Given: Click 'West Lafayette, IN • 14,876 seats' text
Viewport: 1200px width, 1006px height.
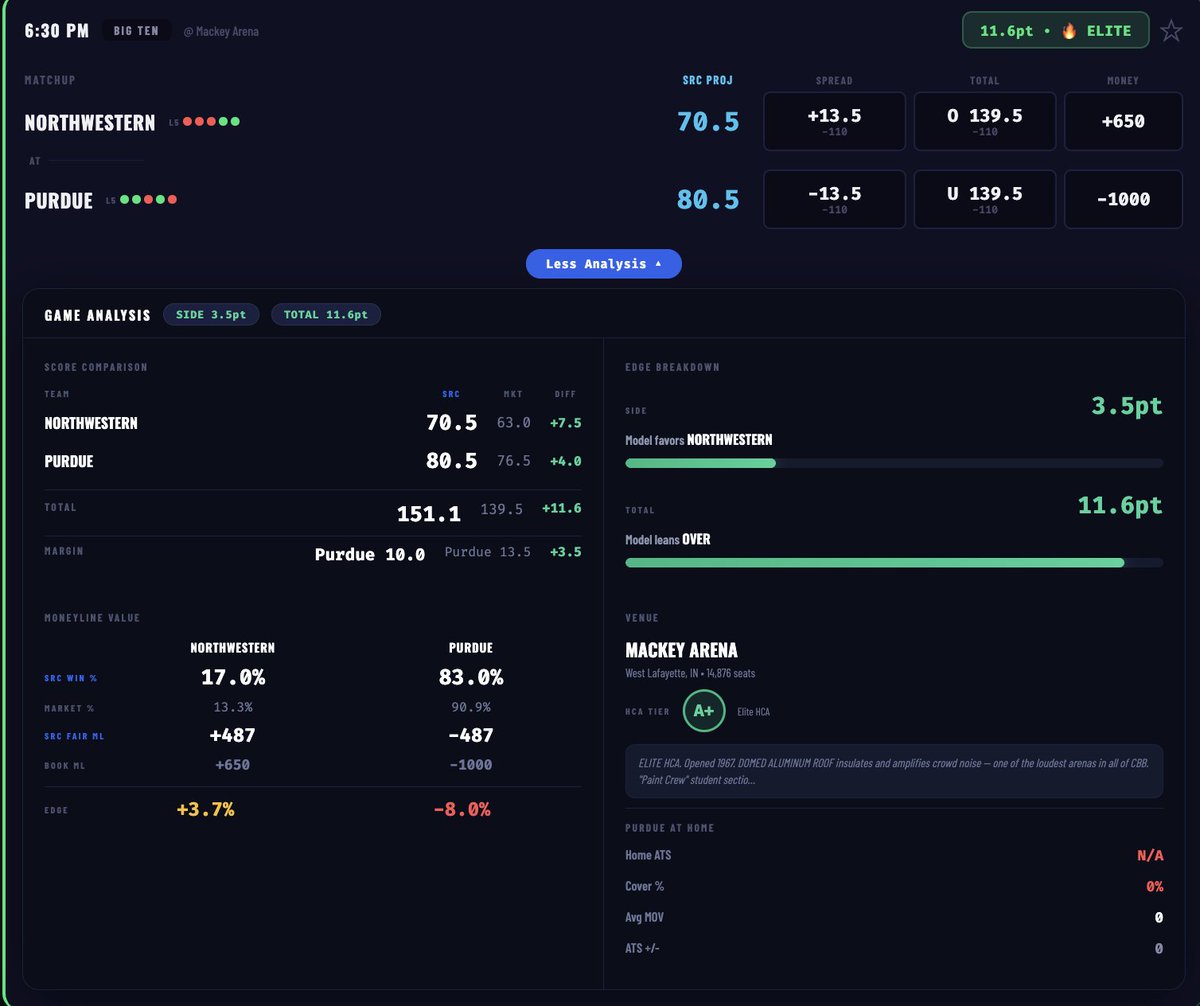Looking at the screenshot, I should (690, 674).
